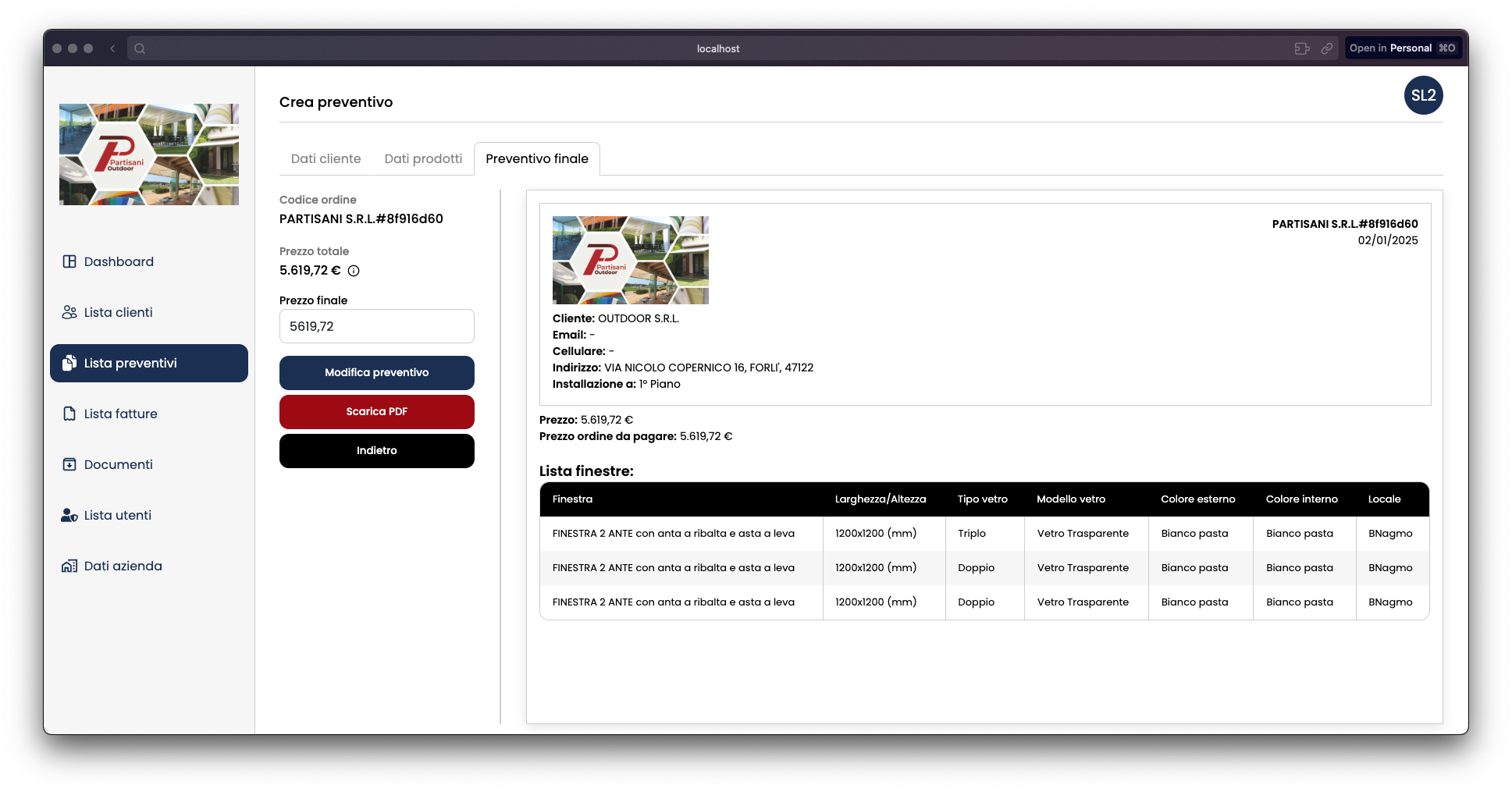Click the browser back arrow
The width and height of the screenshot is (1512, 792).
coord(112,48)
